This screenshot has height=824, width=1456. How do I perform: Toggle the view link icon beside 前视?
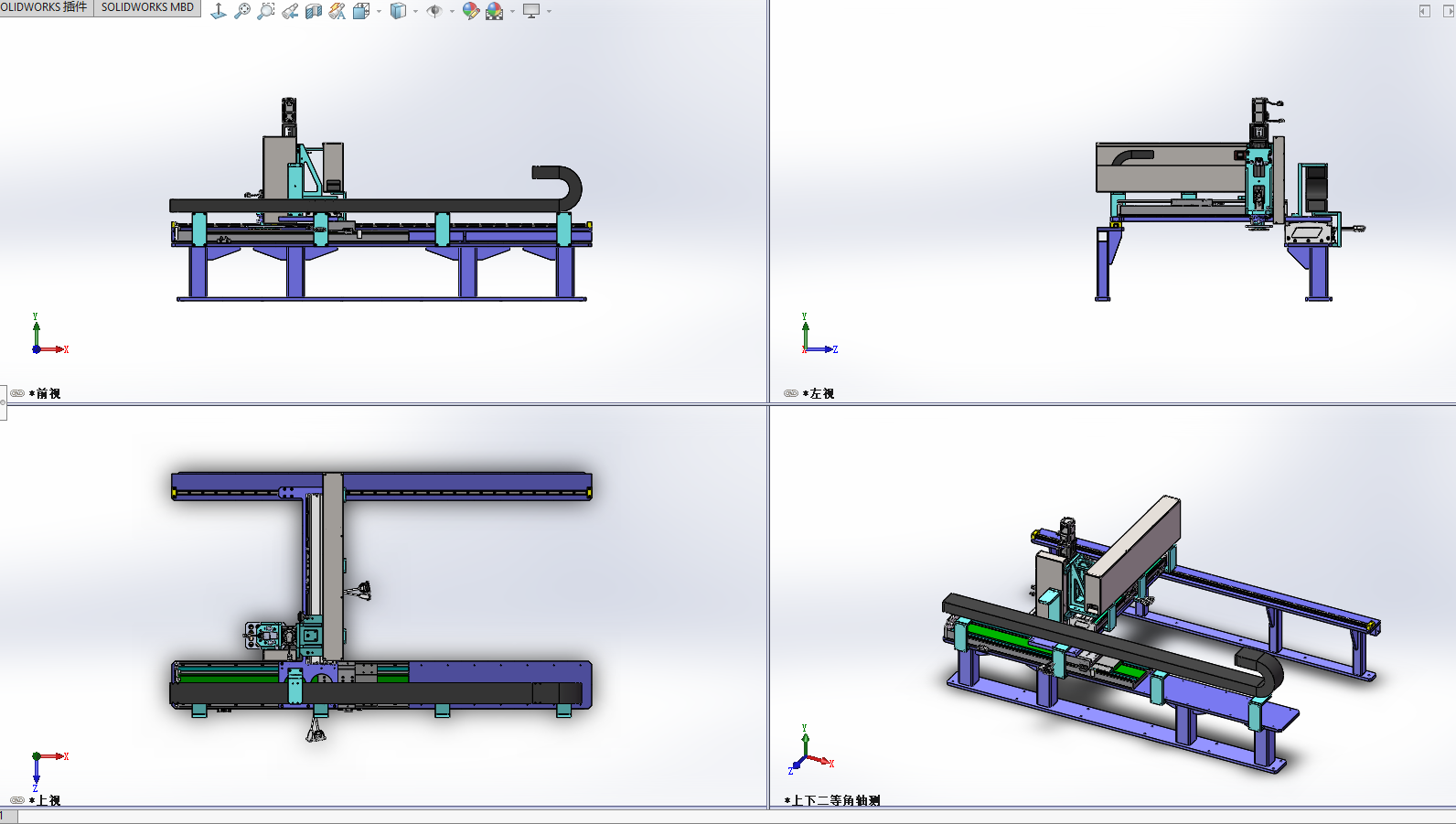click(17, 393)
